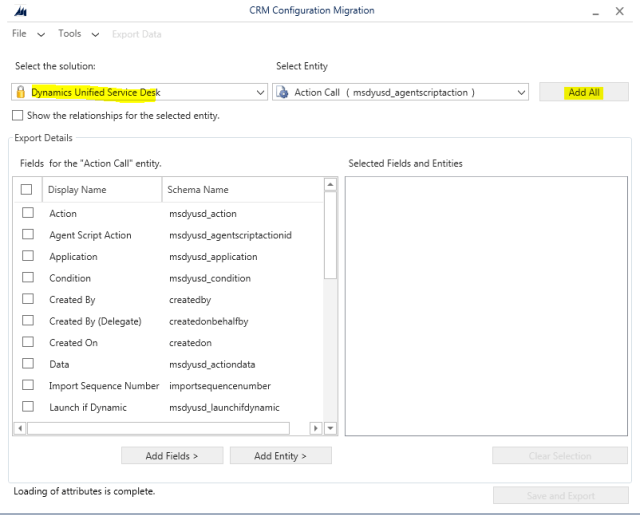The image size is (640, 516).
Task: Click the Launch if Dynamic display name
Action: click(x=88, y=407)
